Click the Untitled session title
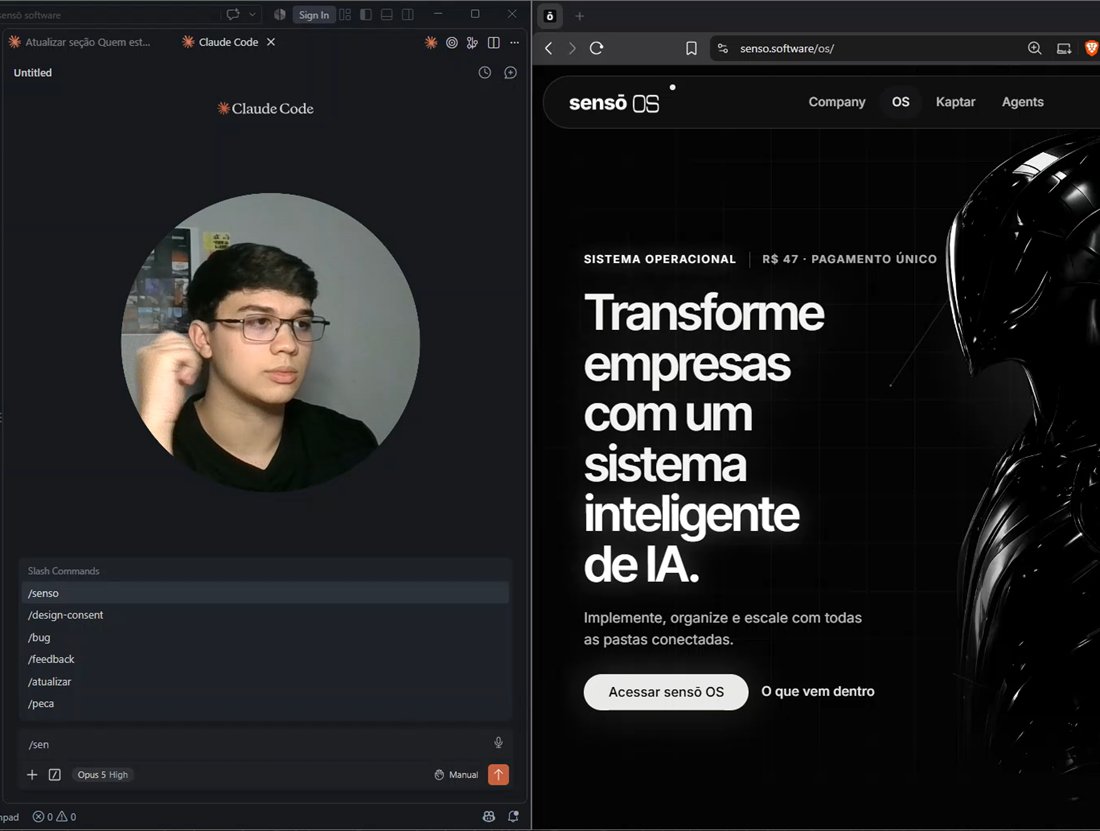This screenshot has width=1100, height=831. (x=33, y=72)
